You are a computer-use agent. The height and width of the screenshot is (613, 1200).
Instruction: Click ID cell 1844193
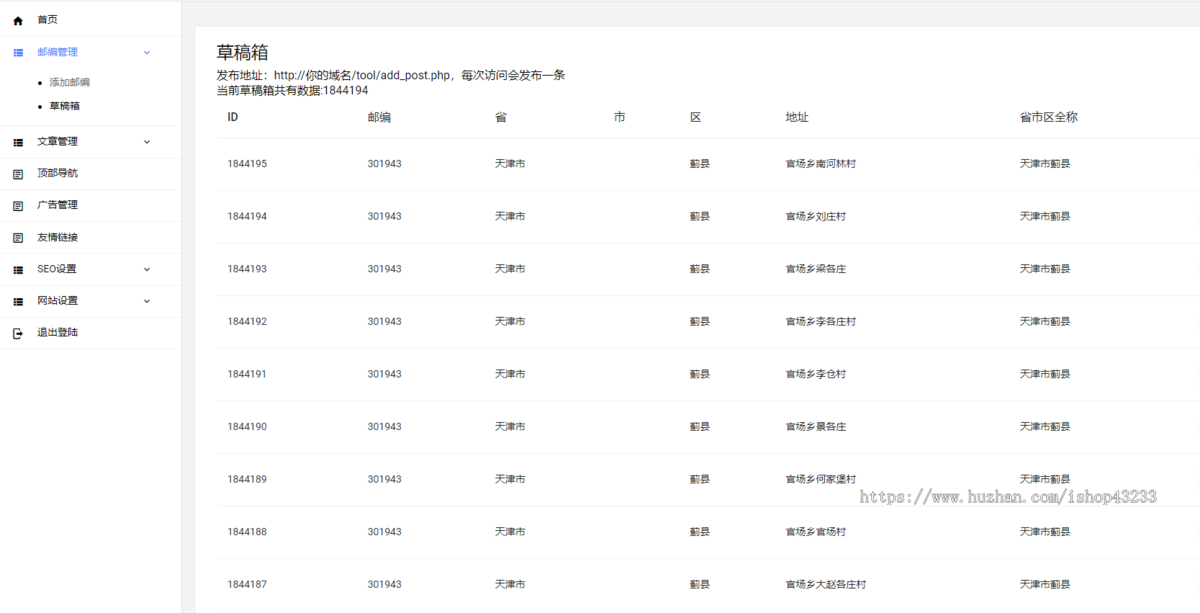click(x=247, y=269)
